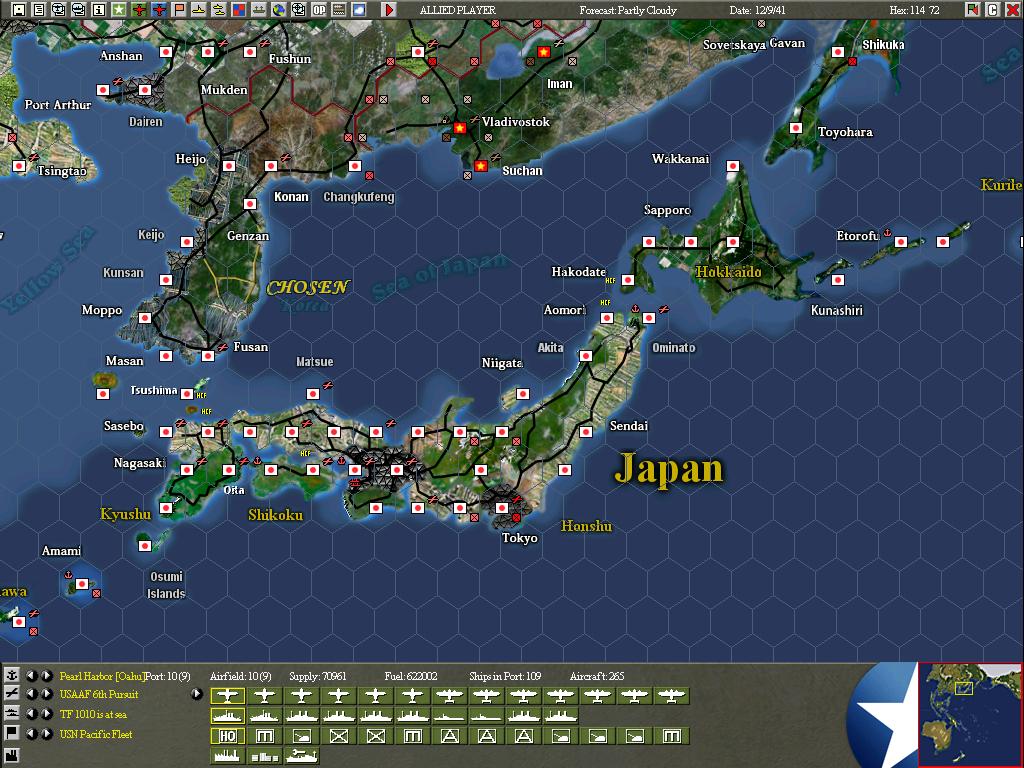Toggle the blue aircraft display icon
Image resolution: width=1024 pixels, height=768 pixels.
(159, 9)
